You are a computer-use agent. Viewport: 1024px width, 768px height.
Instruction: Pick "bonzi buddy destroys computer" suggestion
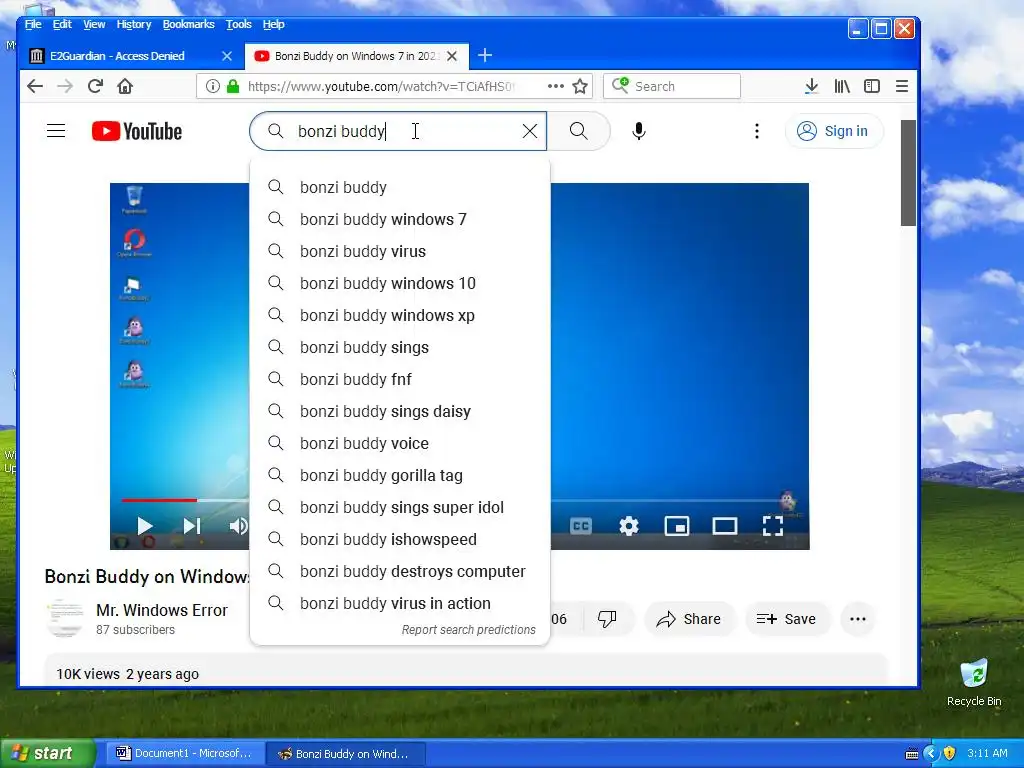(x=400, y=571)
